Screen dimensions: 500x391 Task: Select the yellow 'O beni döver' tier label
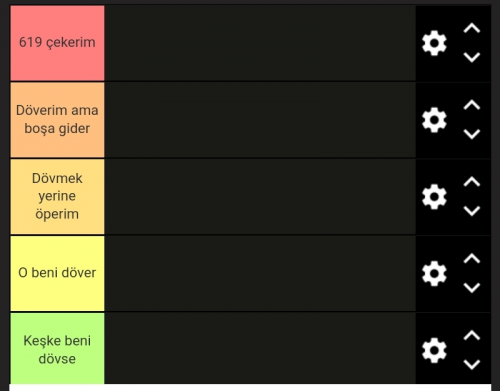[x=57, y=273]
